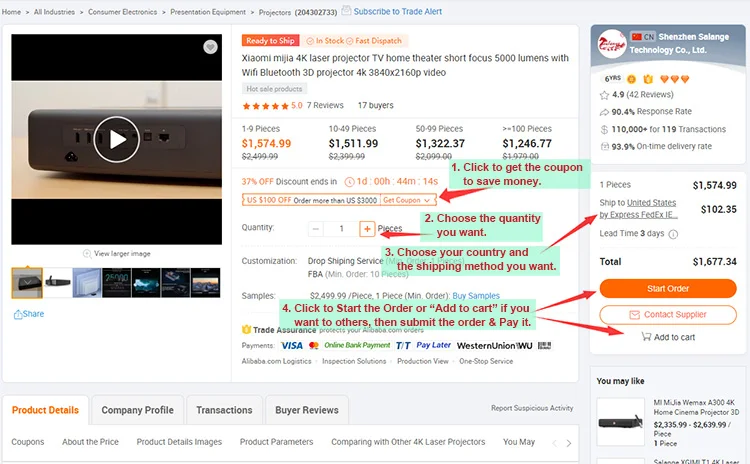Click the Pay Later payment option

[433, 345]
